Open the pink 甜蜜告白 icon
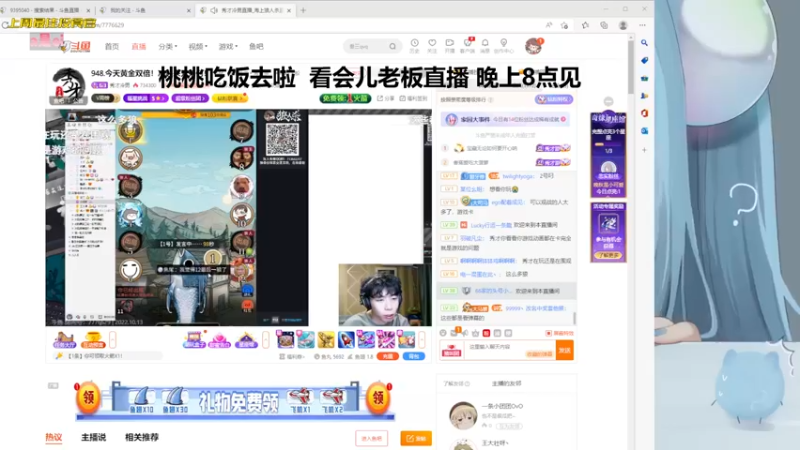This screenshot has width=800, height=450. point(219,340)
